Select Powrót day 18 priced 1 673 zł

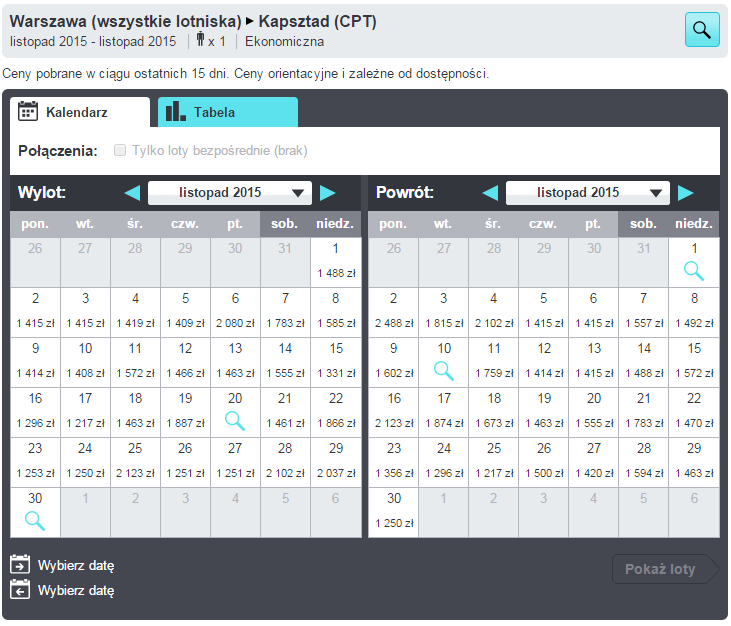(x=494, y=412)
